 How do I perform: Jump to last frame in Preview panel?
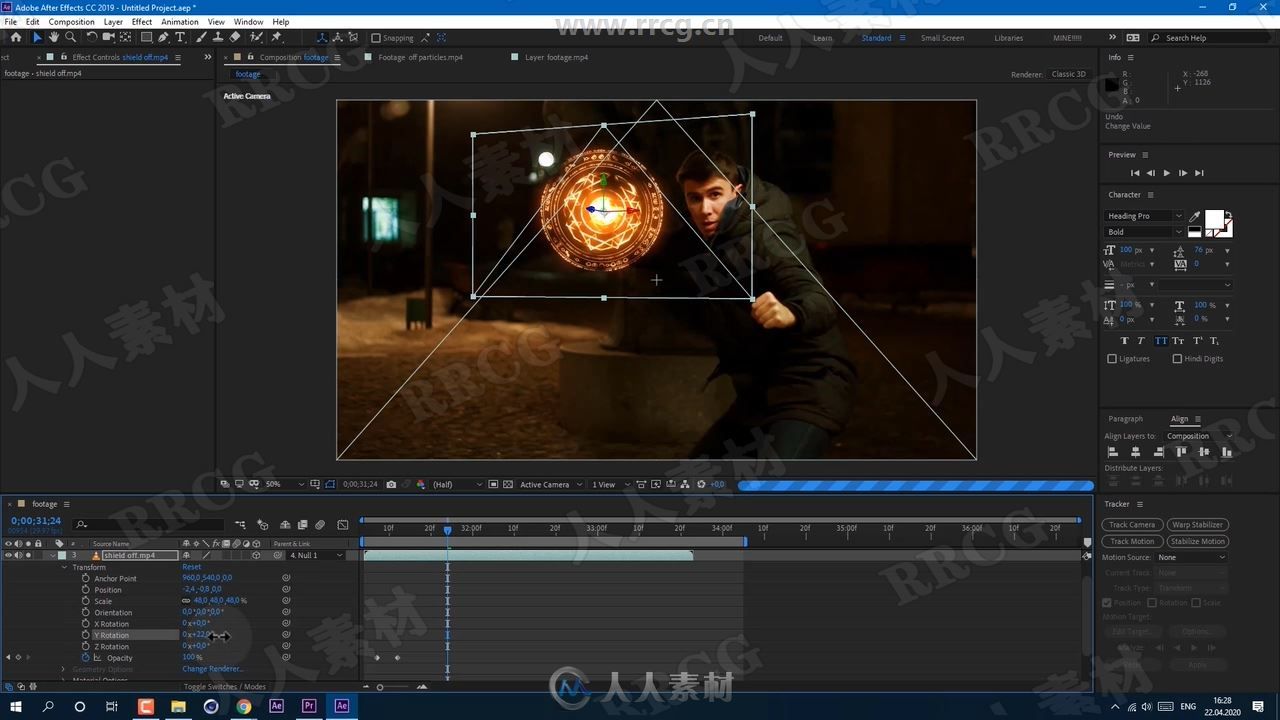pos(1199,173)
